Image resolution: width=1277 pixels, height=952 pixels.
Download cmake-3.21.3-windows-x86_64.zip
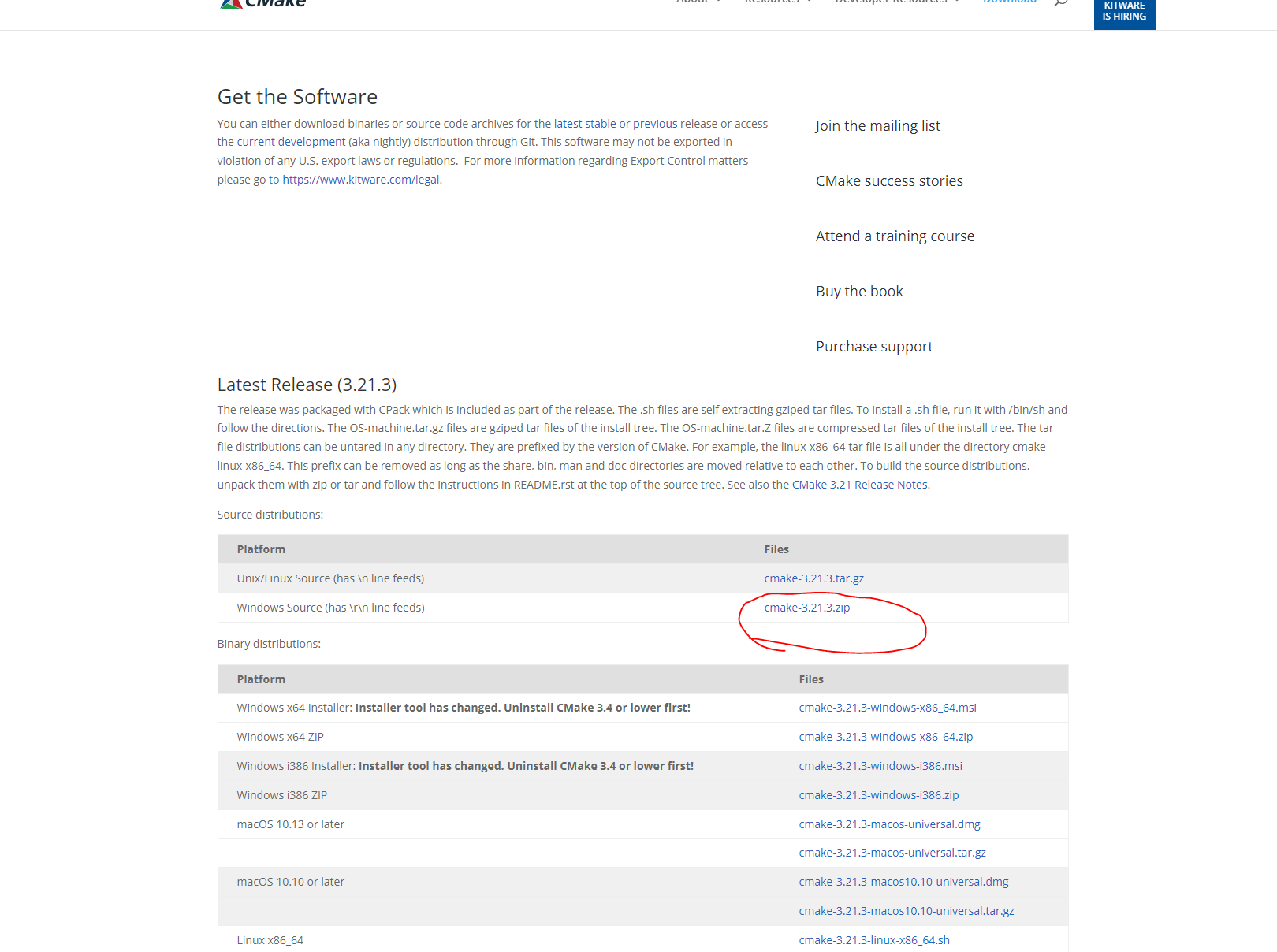point(886,737)
